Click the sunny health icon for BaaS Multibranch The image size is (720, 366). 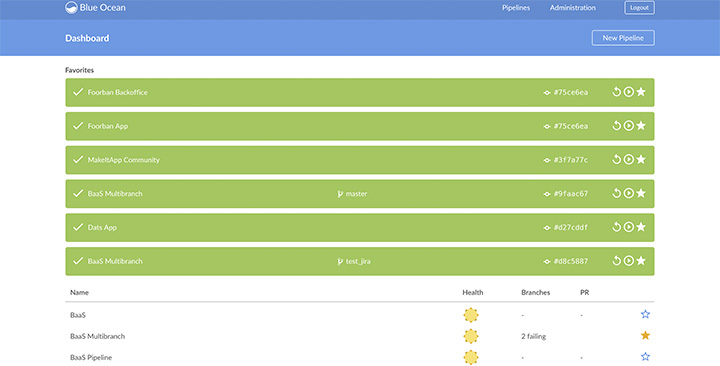click(471, 336)
